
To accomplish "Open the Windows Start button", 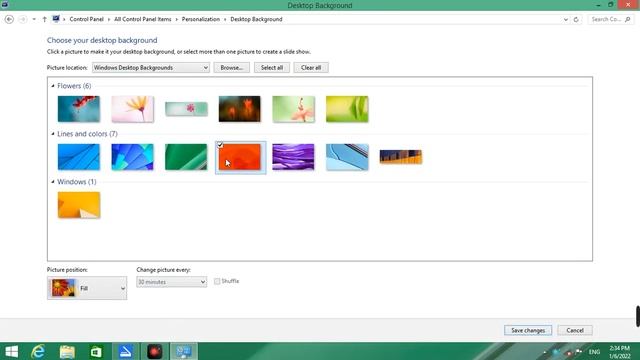I will click(x=11, y=351).
